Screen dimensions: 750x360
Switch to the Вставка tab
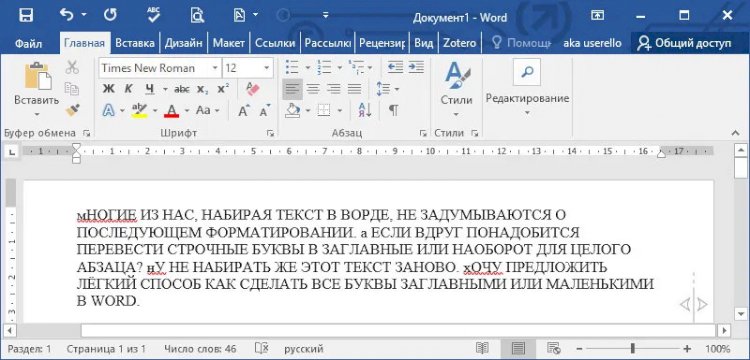click(135, 44)
